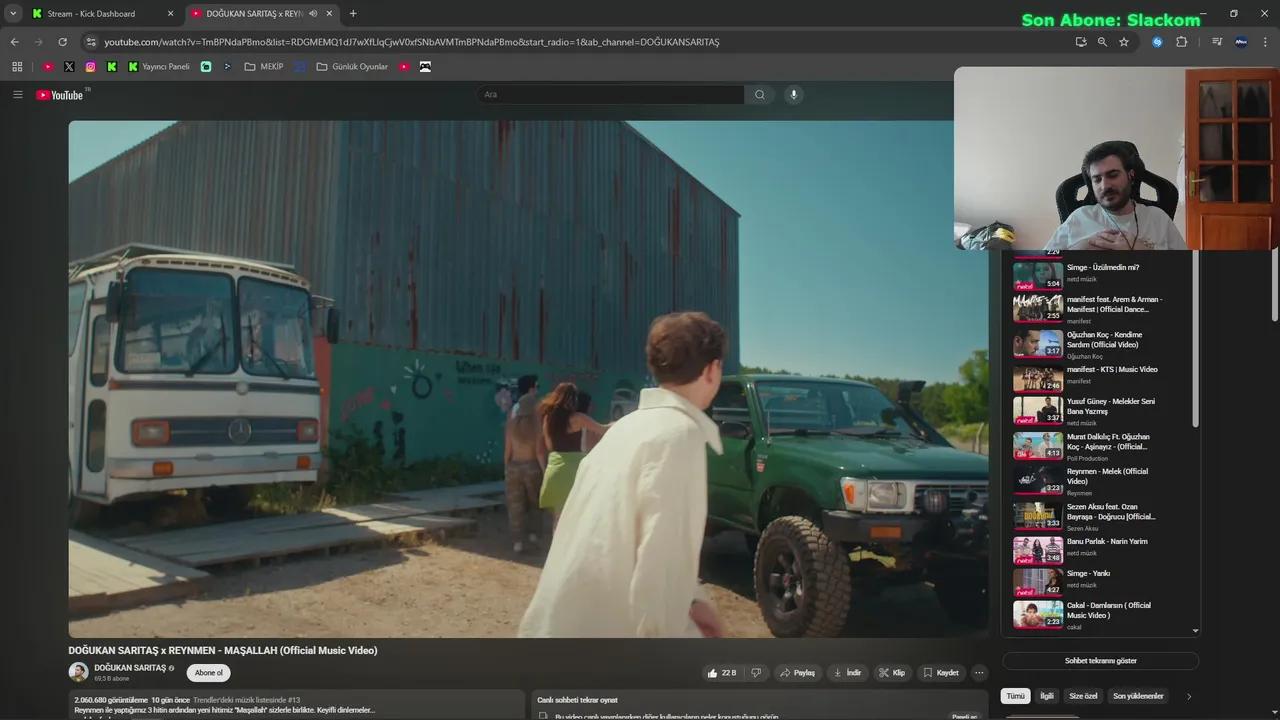This screenshot has width=1280, height=720.
Task: Click the browser address bar URL
Action: 412,42
